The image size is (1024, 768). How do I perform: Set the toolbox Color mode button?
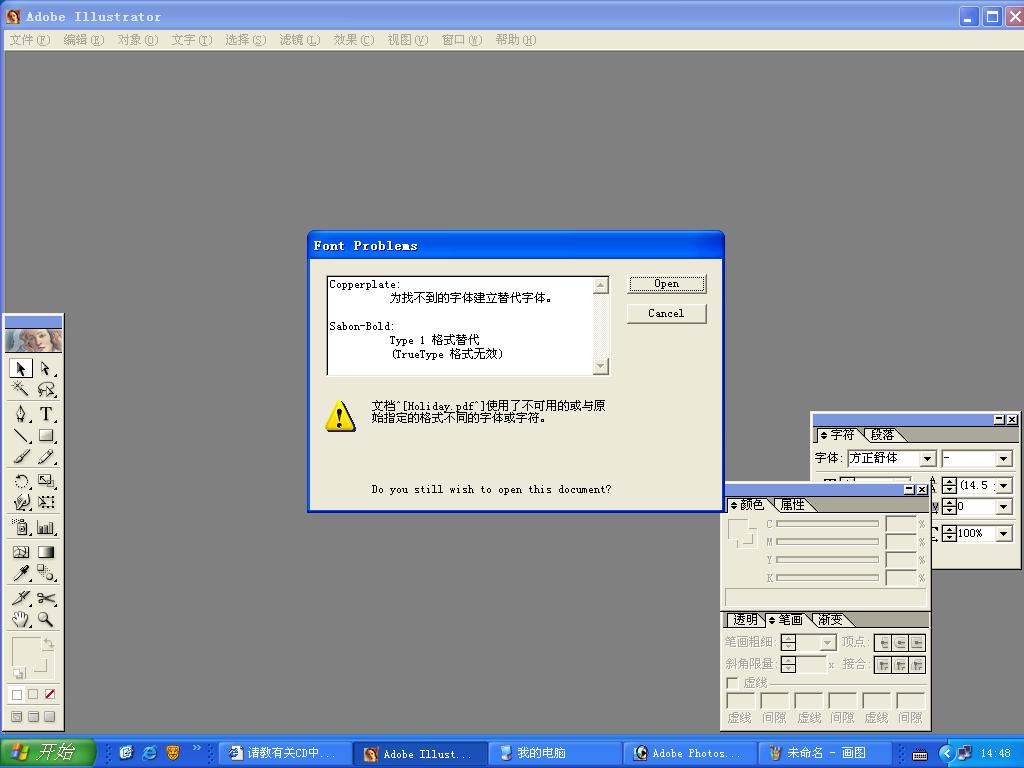pos(17,695)
